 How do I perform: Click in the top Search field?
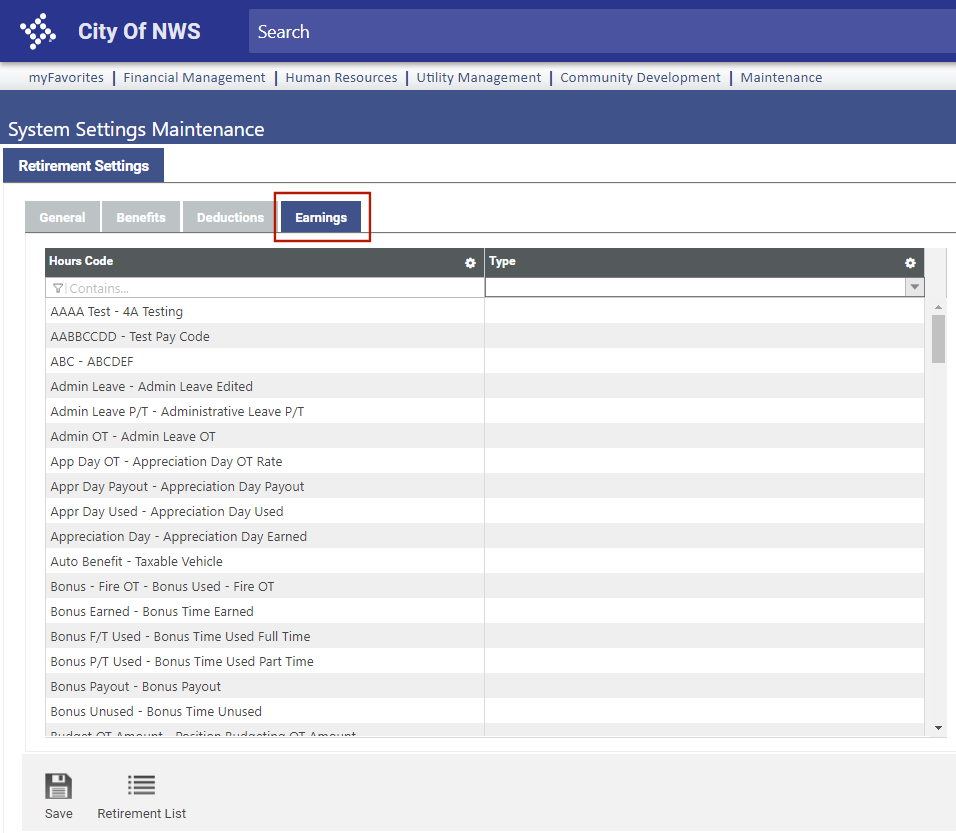click(600, 32)
